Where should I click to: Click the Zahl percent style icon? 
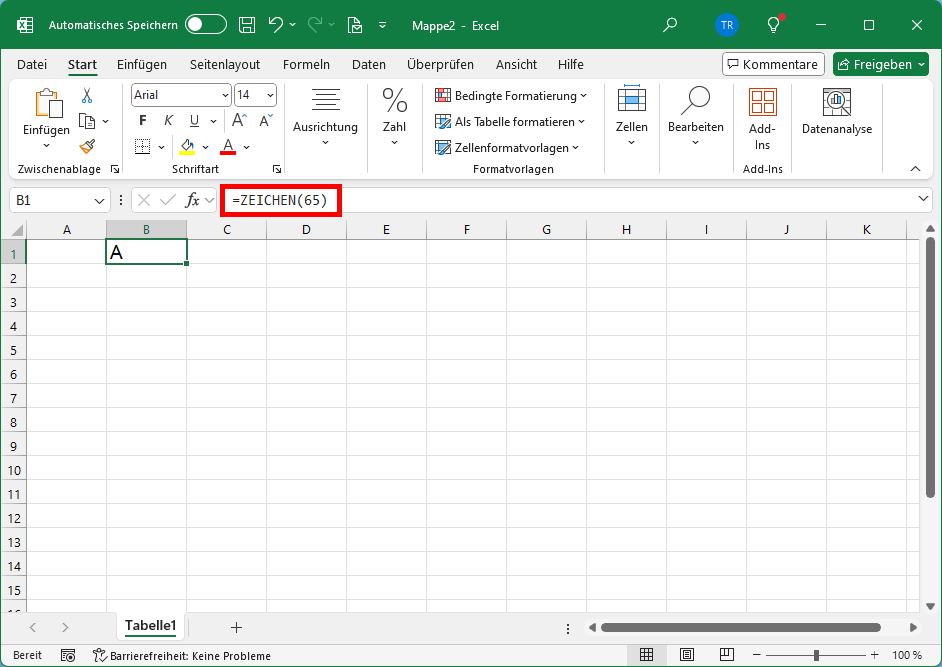tap(394, 100)
